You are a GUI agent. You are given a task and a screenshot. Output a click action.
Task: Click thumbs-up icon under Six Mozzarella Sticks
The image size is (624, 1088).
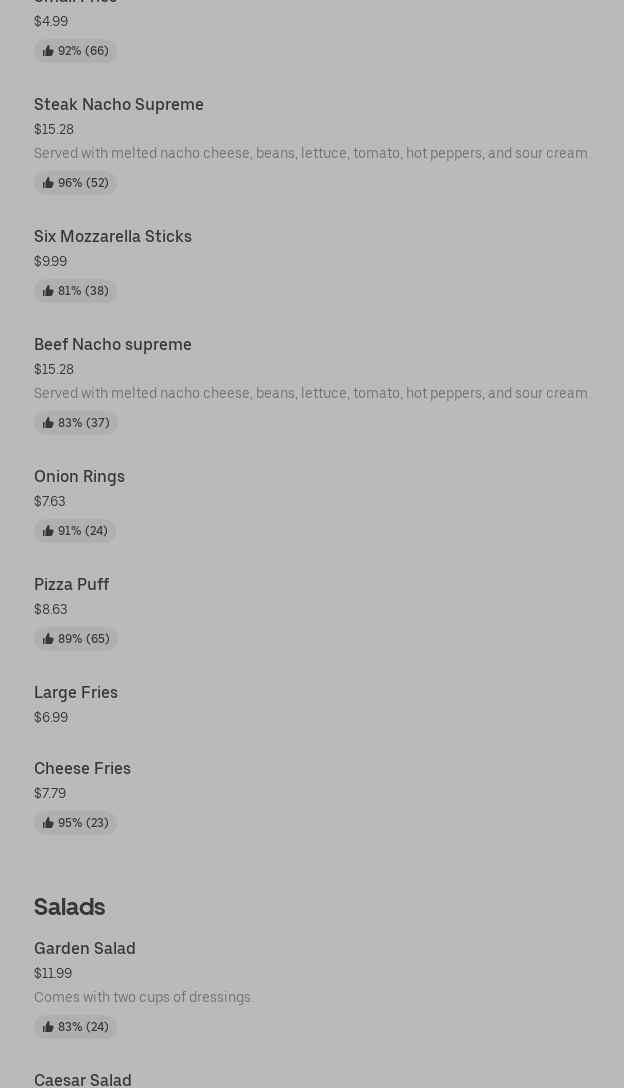pos(48,291)
